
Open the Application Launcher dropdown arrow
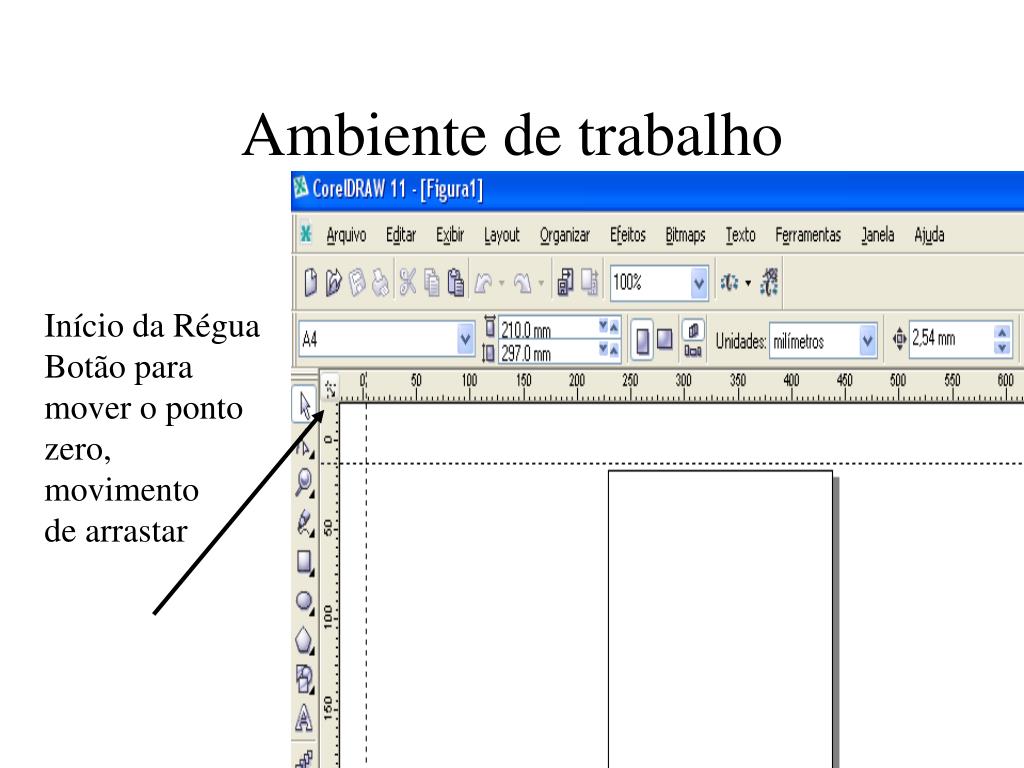(748, 283)
